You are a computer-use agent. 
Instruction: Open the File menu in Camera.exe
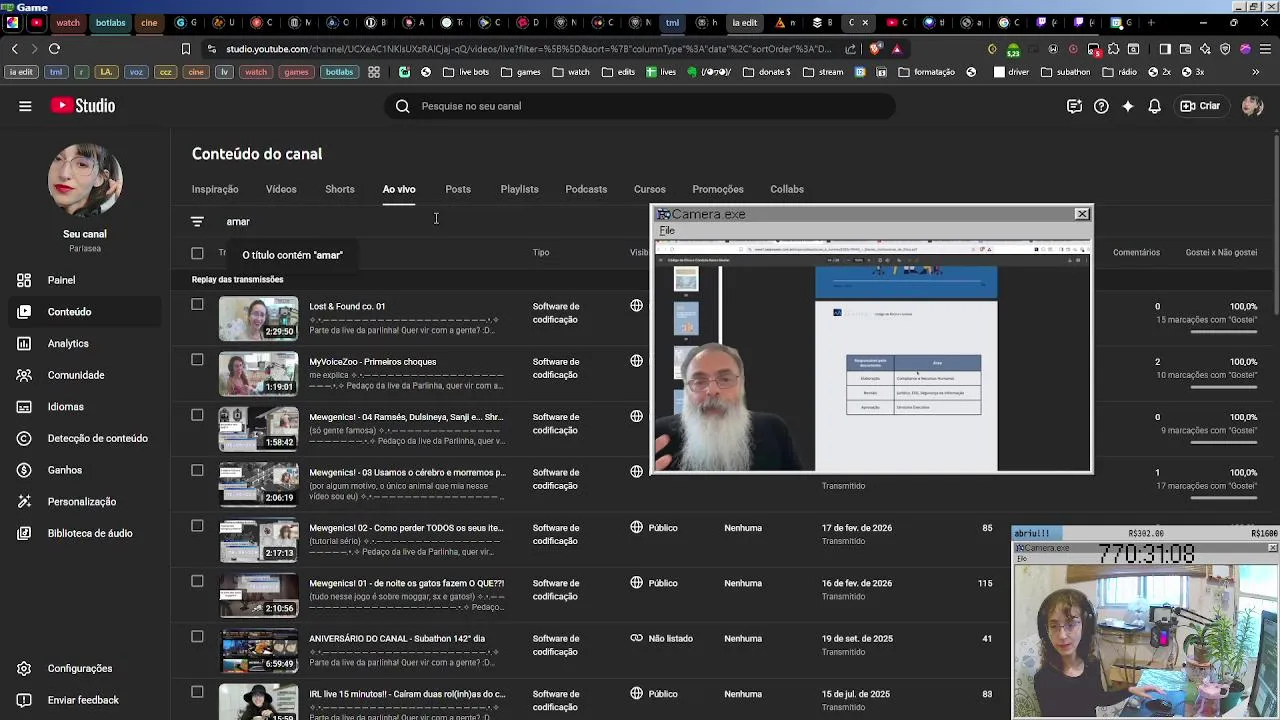[x=667, y=231]
